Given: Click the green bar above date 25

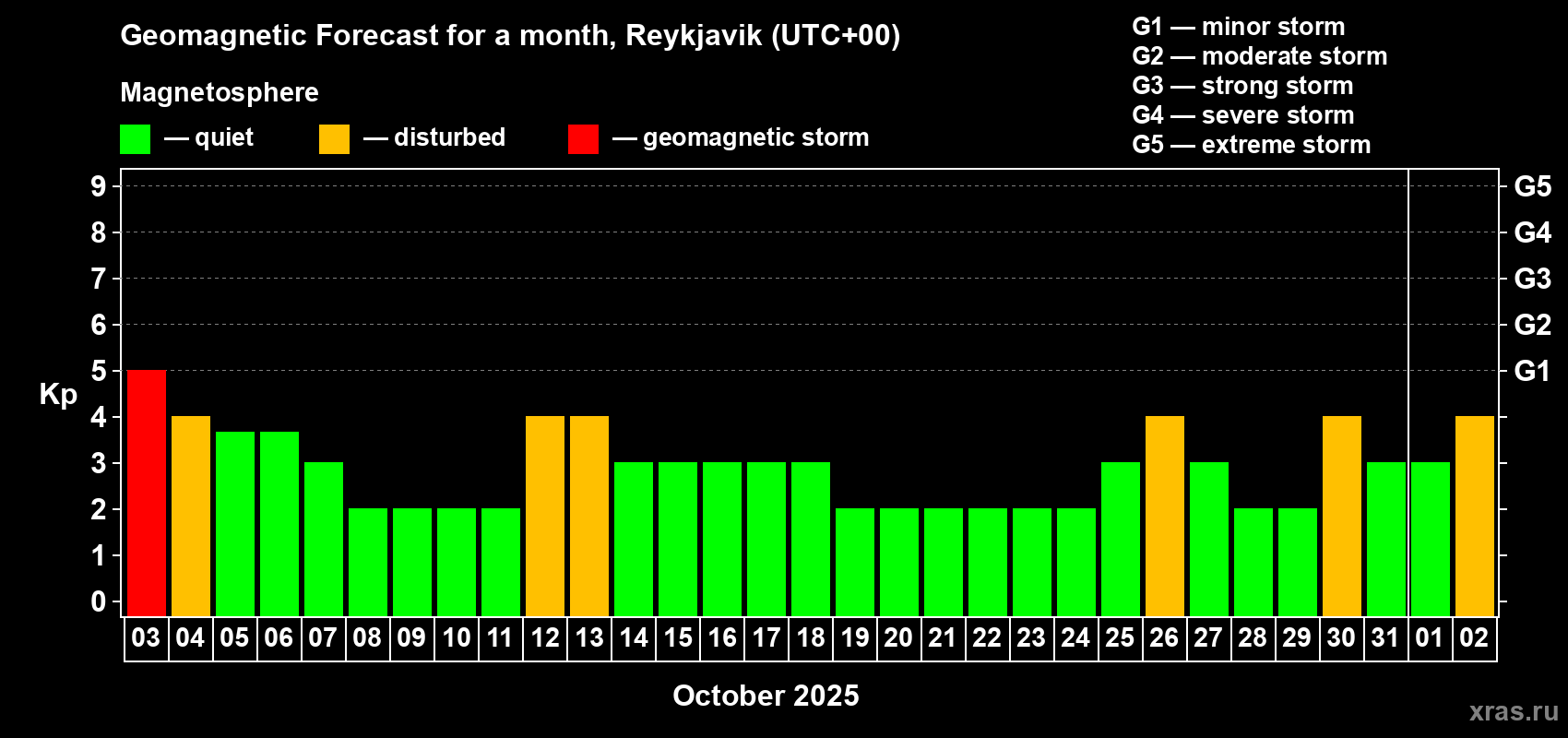Looking at the screenshot, I should (x=1121, y=539).
